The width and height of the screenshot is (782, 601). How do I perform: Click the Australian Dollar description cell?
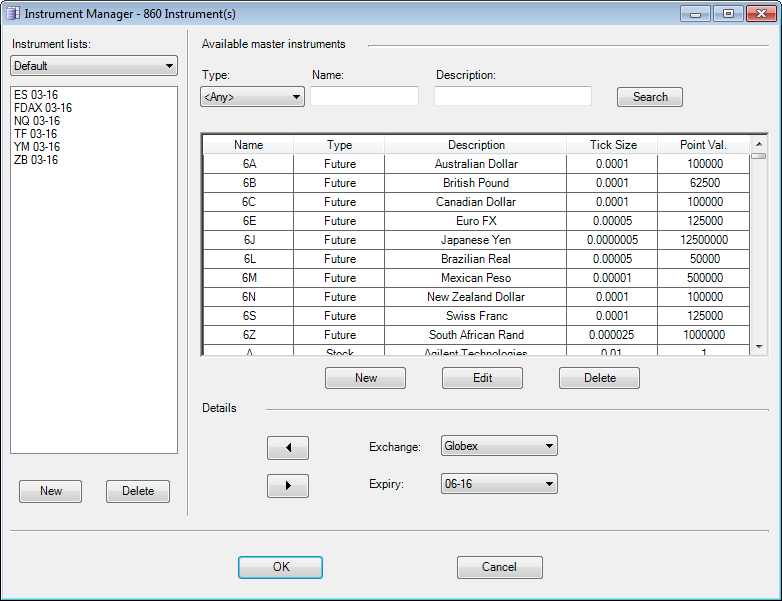tap(476, 164)
